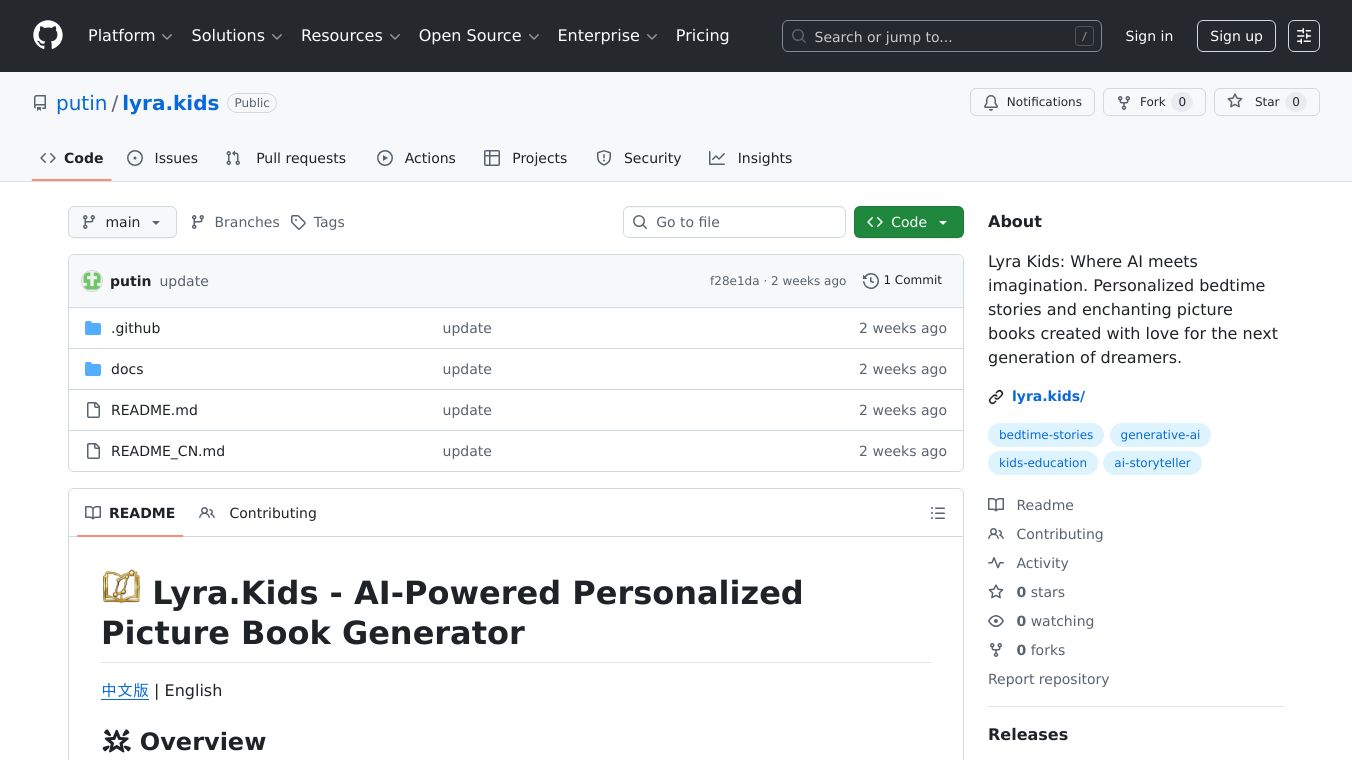Viewport: 1352px width, 760px height.
Task: Expand the Platform menu
Action: (x=130, y=36)
